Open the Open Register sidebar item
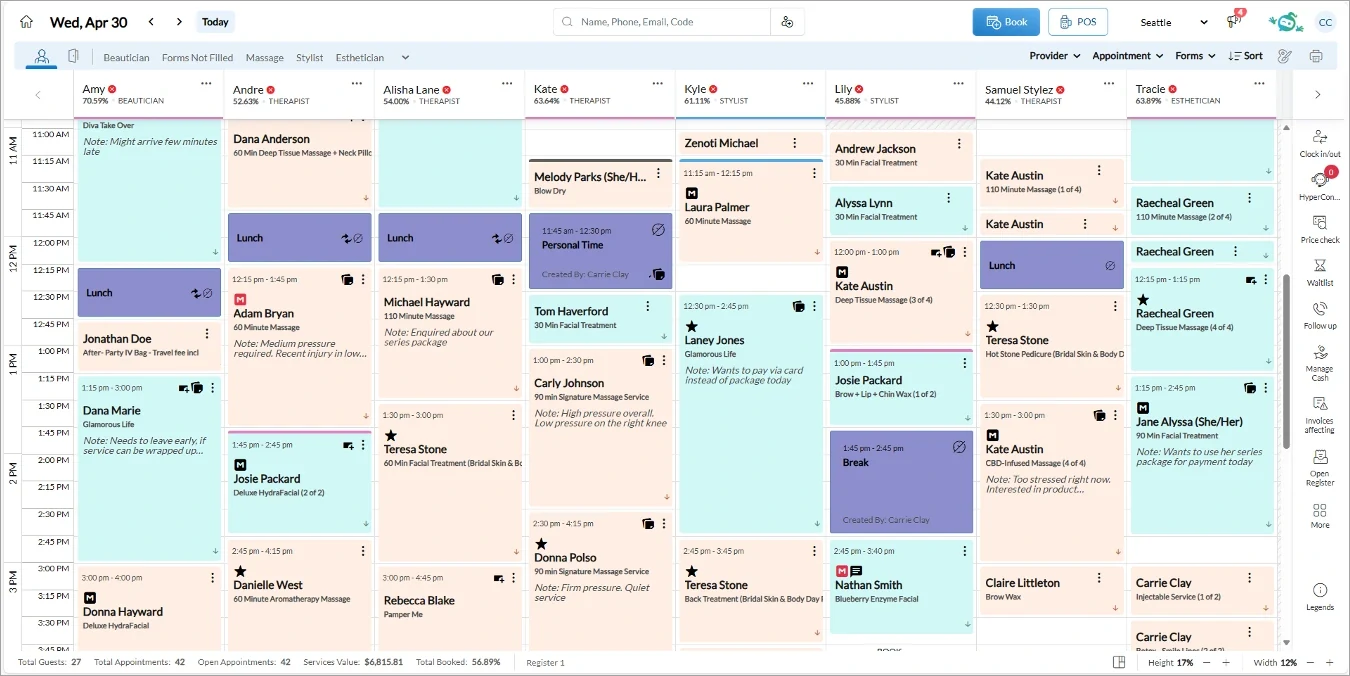 click(1320, 467)
